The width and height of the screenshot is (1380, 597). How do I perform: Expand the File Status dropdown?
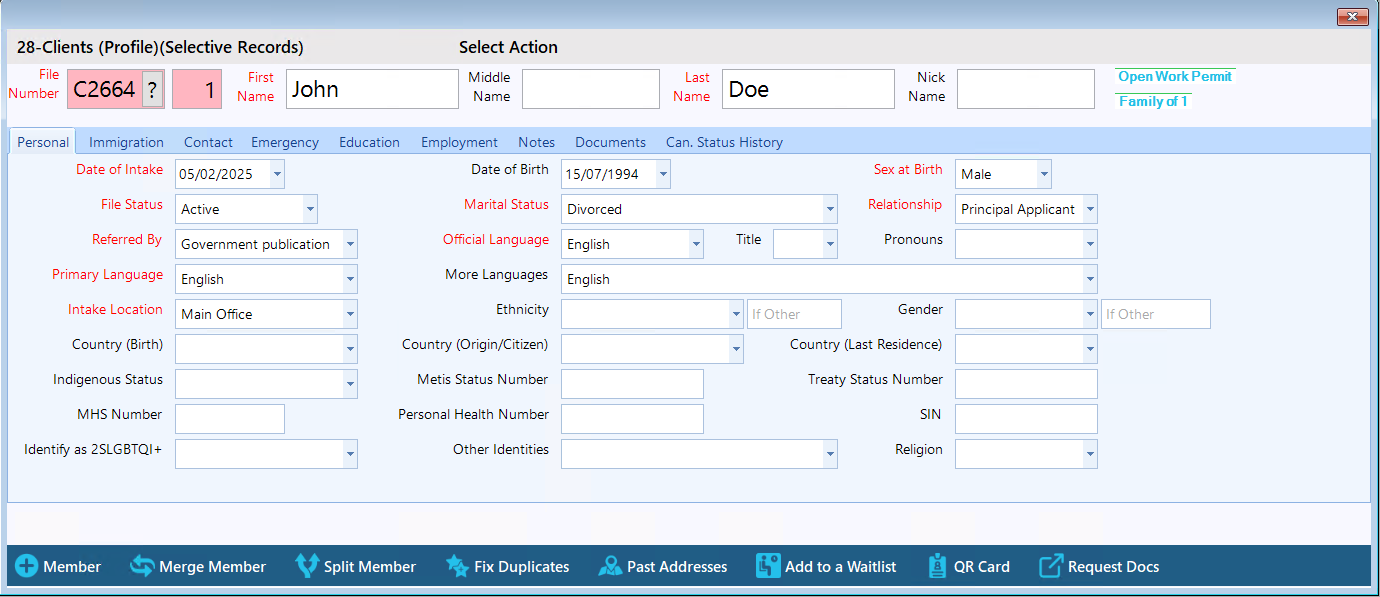[x=310, y=209]
